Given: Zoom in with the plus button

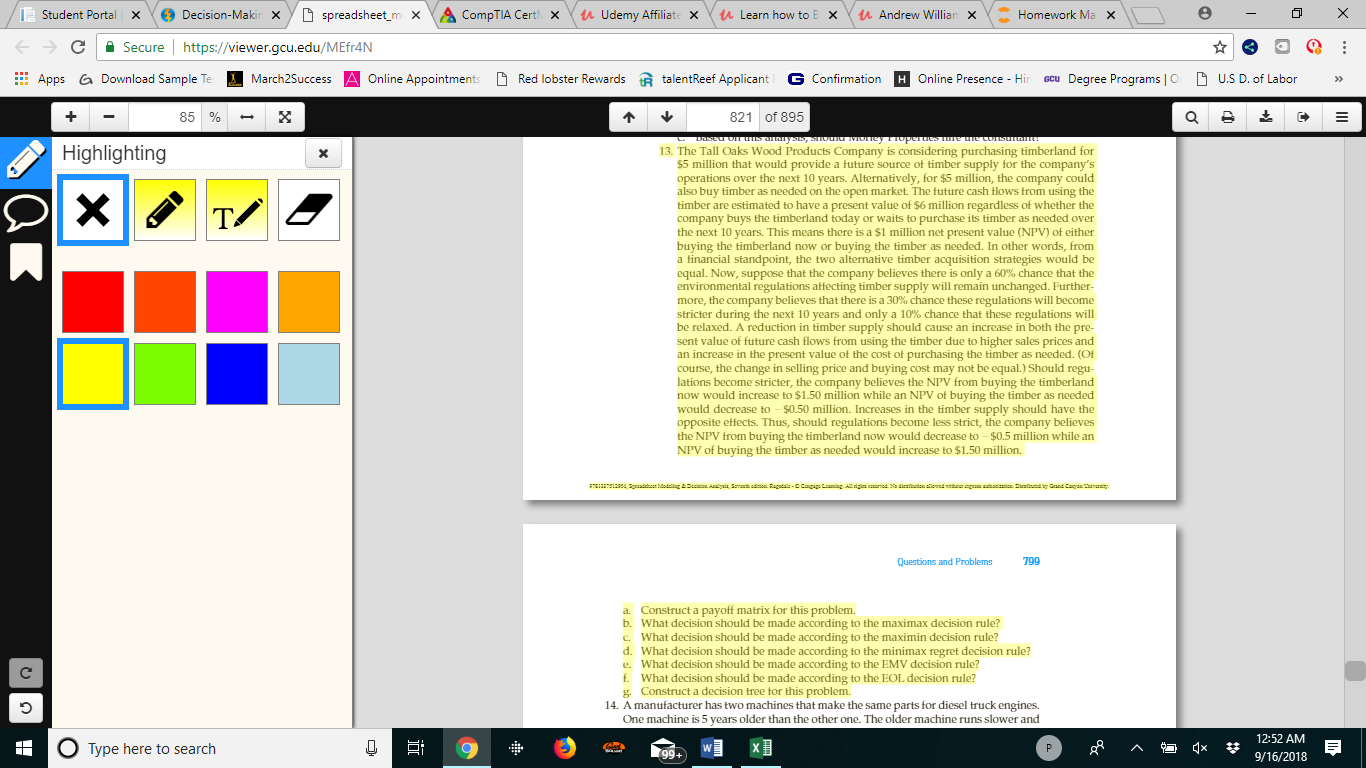Looking at the screenshot, I should click(71, 117).
